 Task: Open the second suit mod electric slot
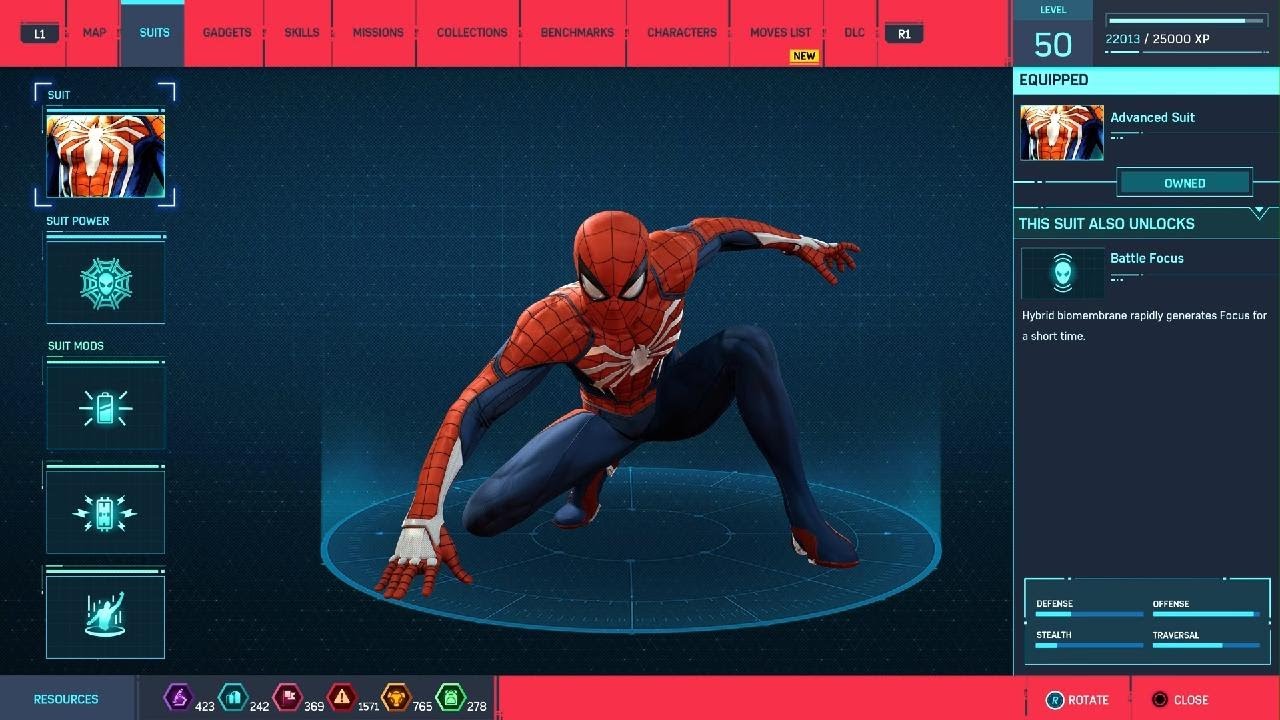coord(105,512)
